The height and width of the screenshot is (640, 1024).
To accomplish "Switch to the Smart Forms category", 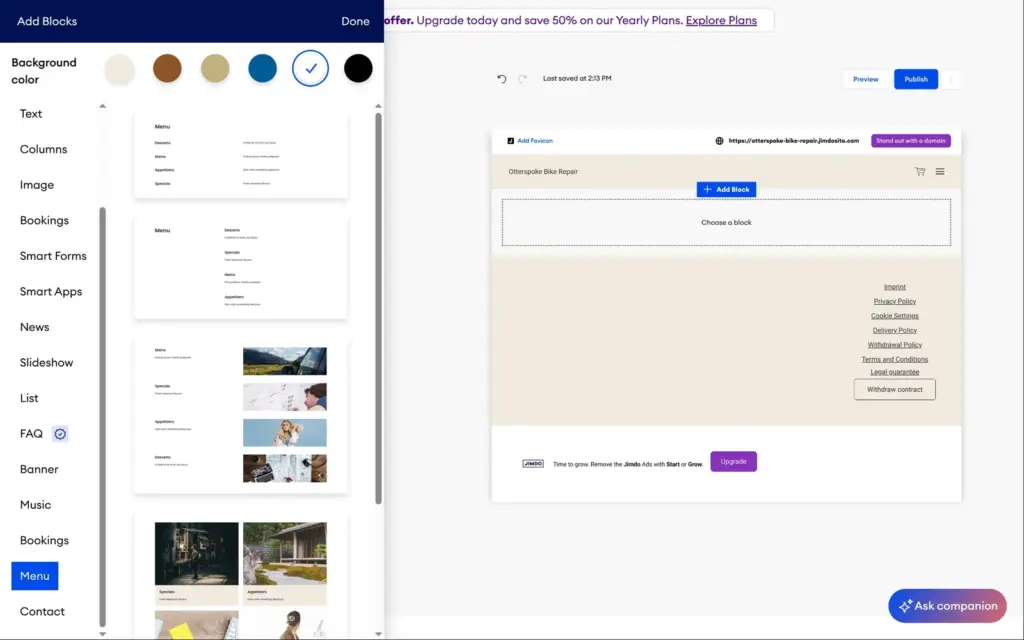I will 53,256.
